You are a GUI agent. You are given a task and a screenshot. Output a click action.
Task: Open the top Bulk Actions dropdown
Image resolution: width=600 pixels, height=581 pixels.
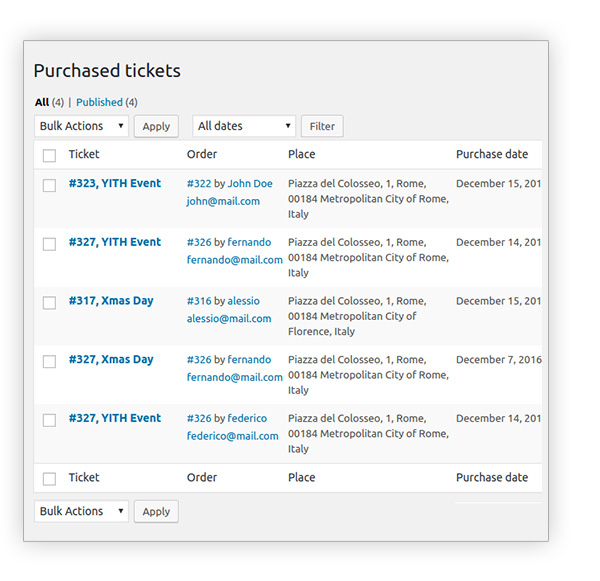pyautogui.click(x=81, y=126)
